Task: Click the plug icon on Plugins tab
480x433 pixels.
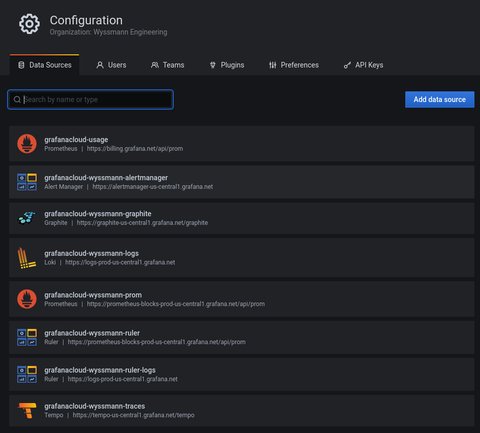Action: click(213, 65)
